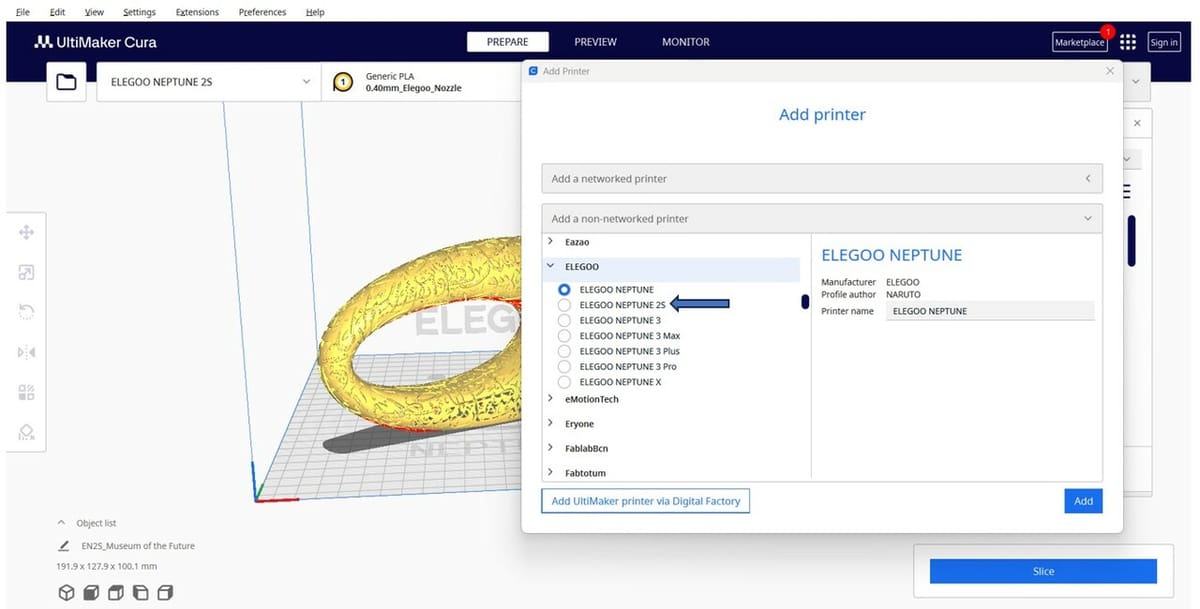Select ELEGOO NEPTUNE 3 Pro radio button
The image size is (1200, 609).
tap(564, 367)
